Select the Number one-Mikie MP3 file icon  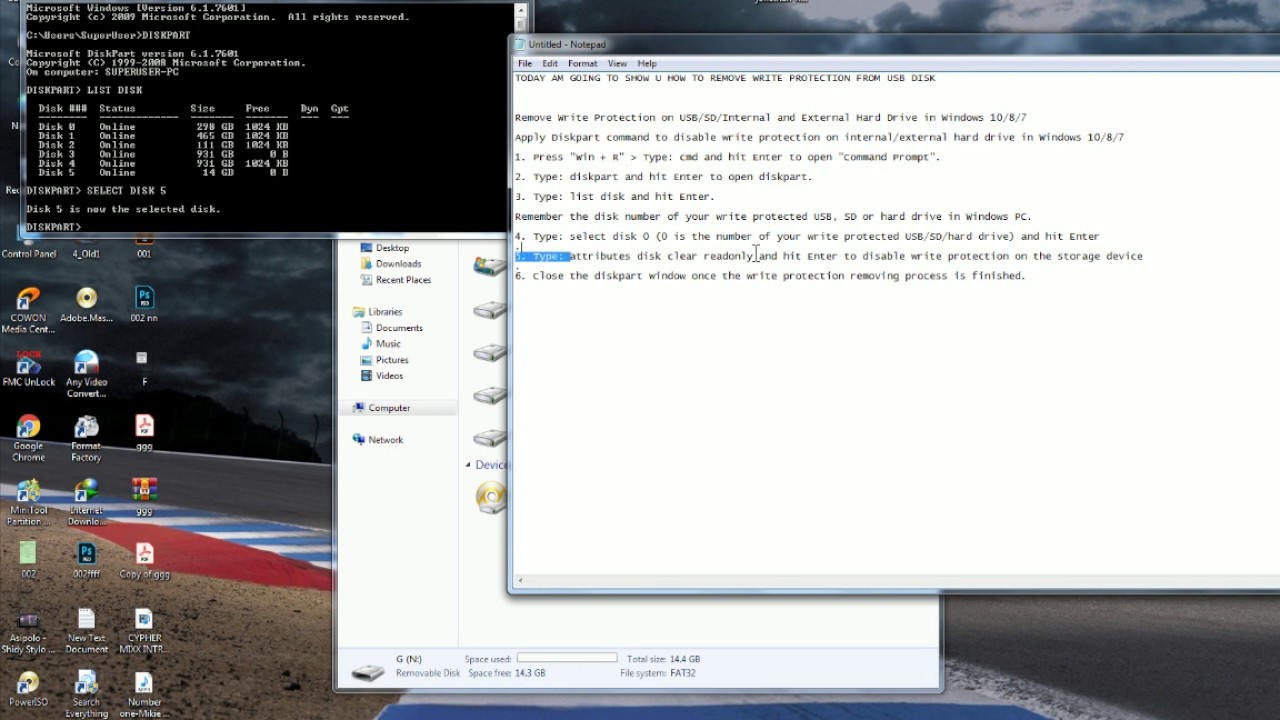(x=144, y=694)
